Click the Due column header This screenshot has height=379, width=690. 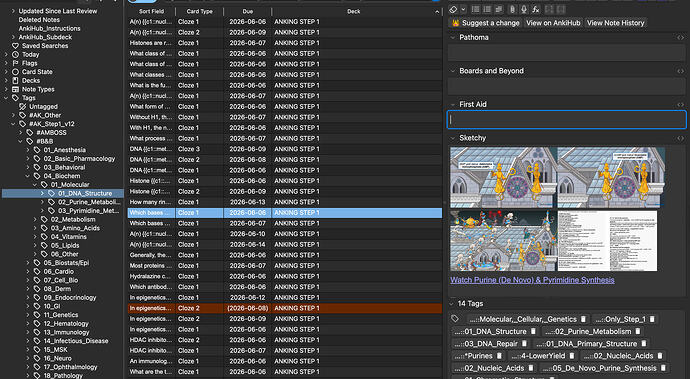pyautogui.click(x=248, y=11)
